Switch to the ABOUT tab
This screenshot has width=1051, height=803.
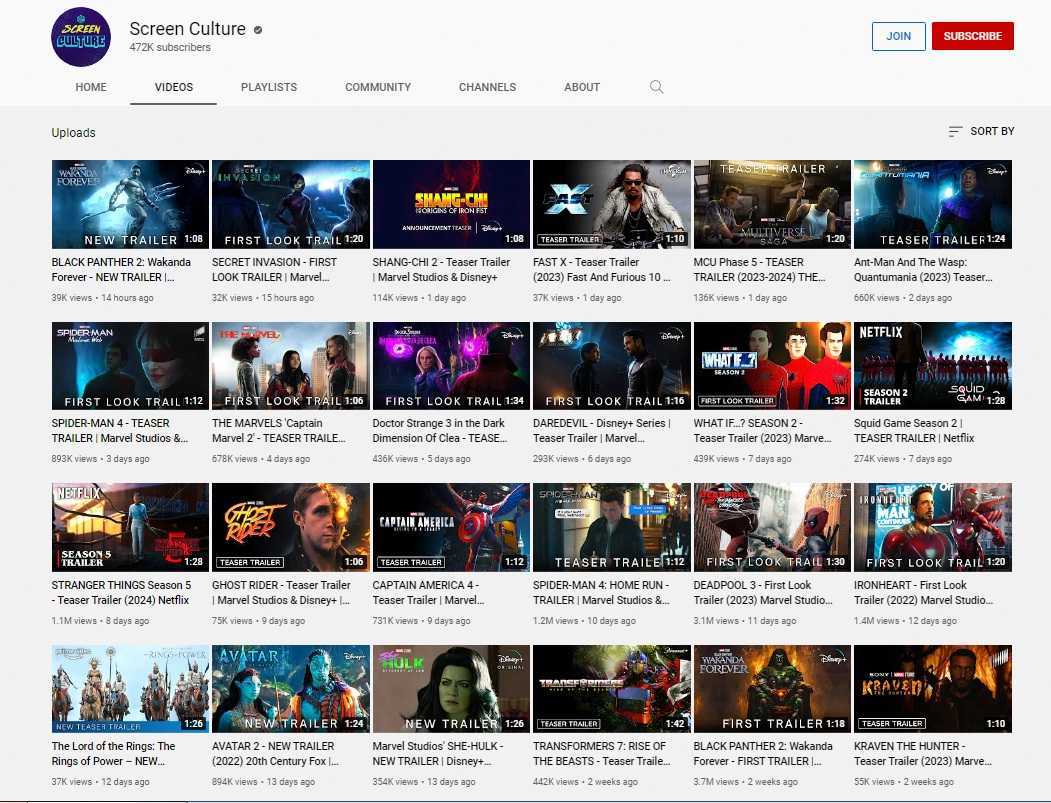(x=581, y=87)
